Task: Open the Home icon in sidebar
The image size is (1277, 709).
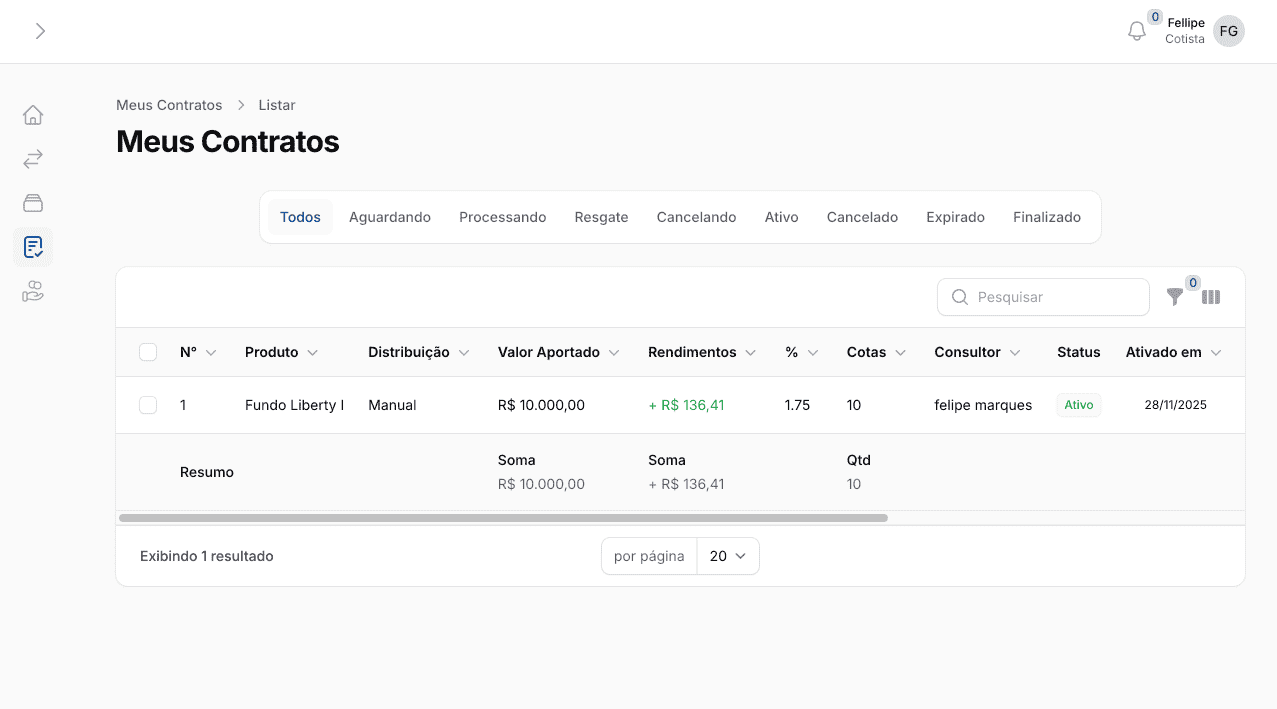Action: (33, 115)
